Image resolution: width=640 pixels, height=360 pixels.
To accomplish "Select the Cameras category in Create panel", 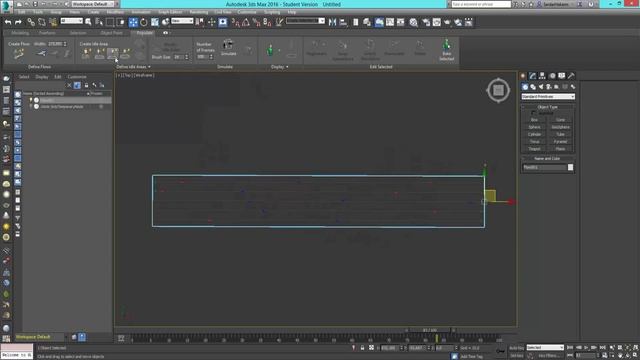I will pos(549,87).
